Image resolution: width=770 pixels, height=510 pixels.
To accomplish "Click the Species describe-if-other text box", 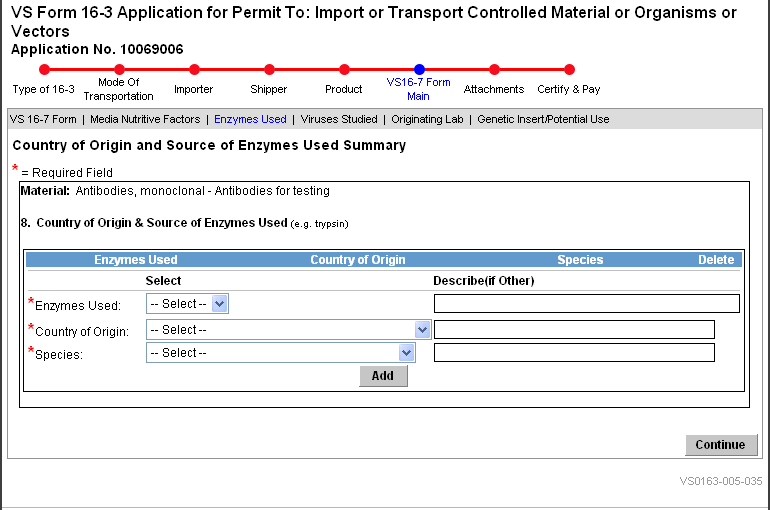I will click(x=574, y=352).
